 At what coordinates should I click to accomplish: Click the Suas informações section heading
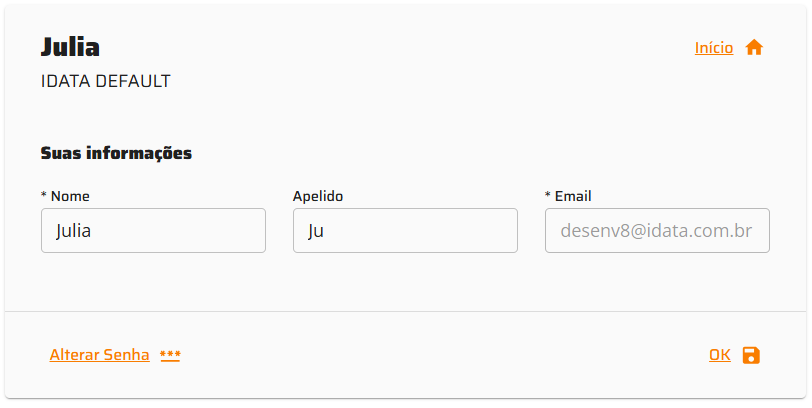(x=116, y=153)
